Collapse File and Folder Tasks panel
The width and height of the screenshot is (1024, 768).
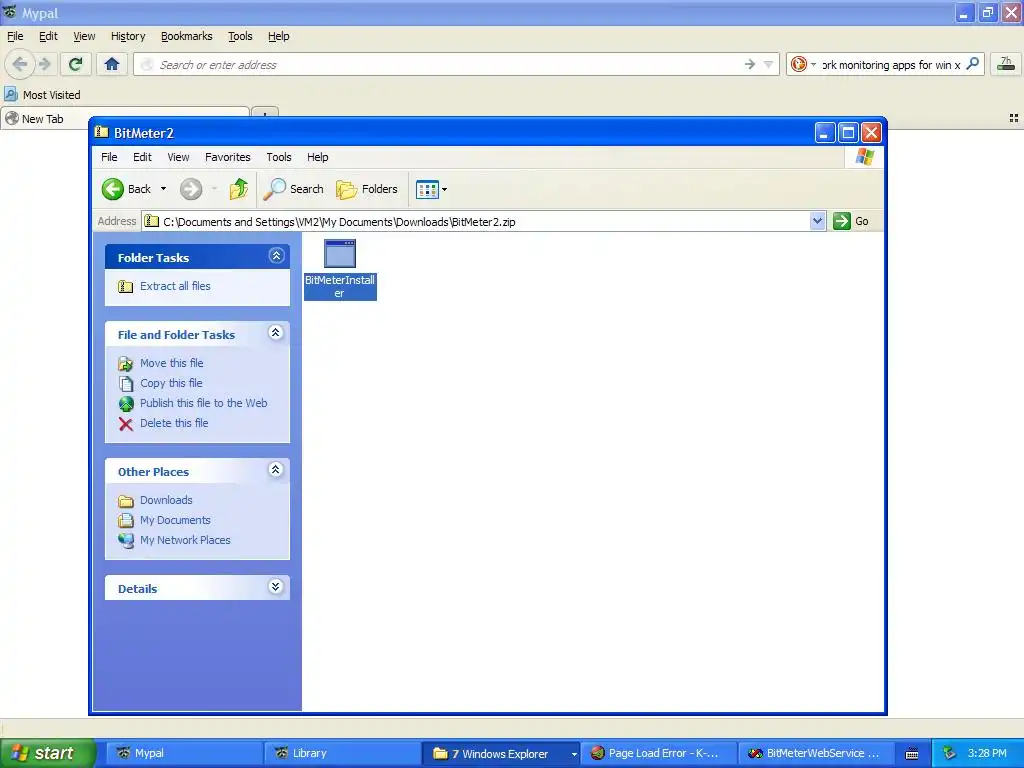click(x=276, y=333)
